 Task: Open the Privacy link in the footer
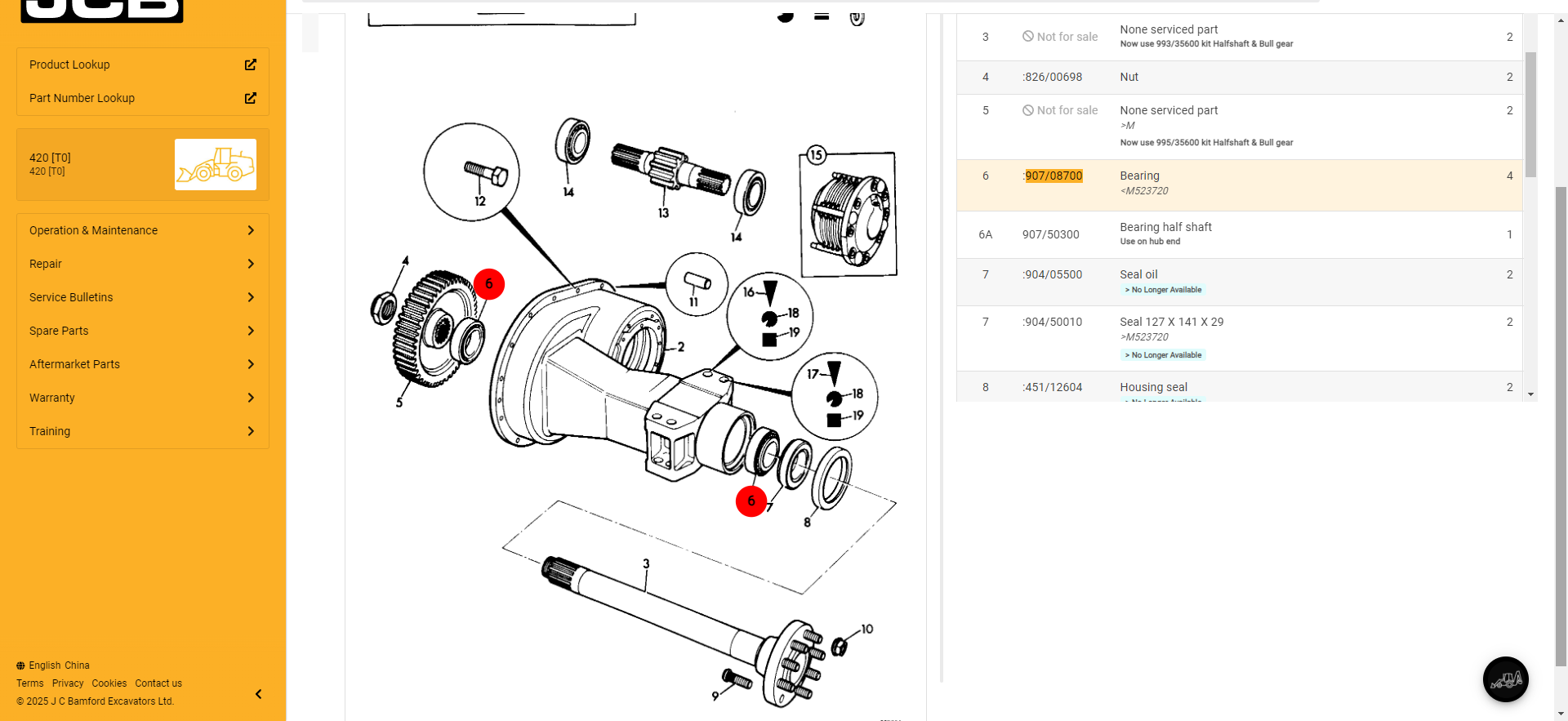[x=68, y=683]
